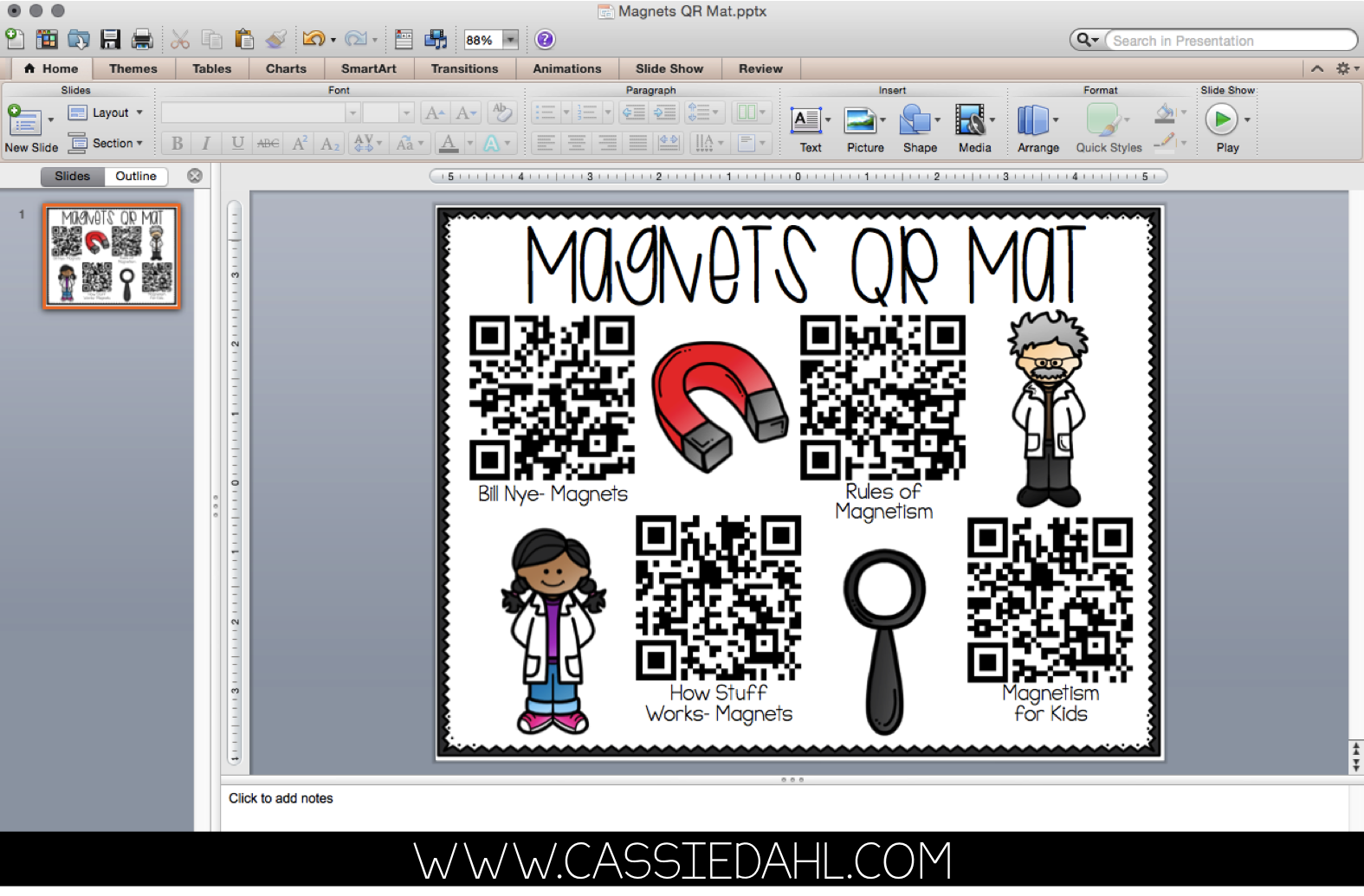Screen dimensions: 1364x896
Task: Open the Section dropdown
Action: click(105, 143)
